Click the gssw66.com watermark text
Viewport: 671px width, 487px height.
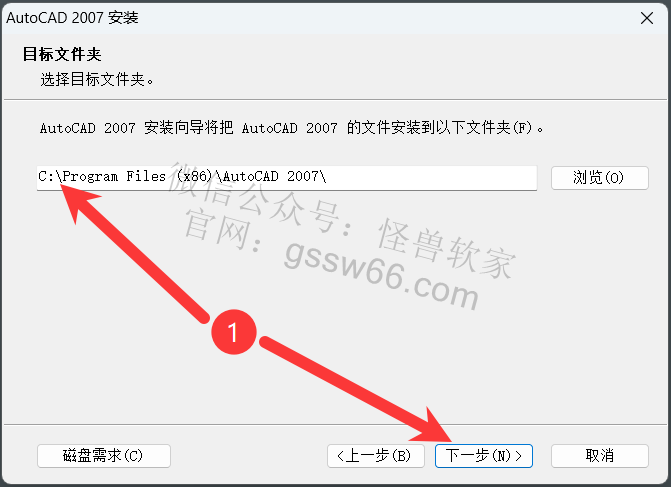381,275
